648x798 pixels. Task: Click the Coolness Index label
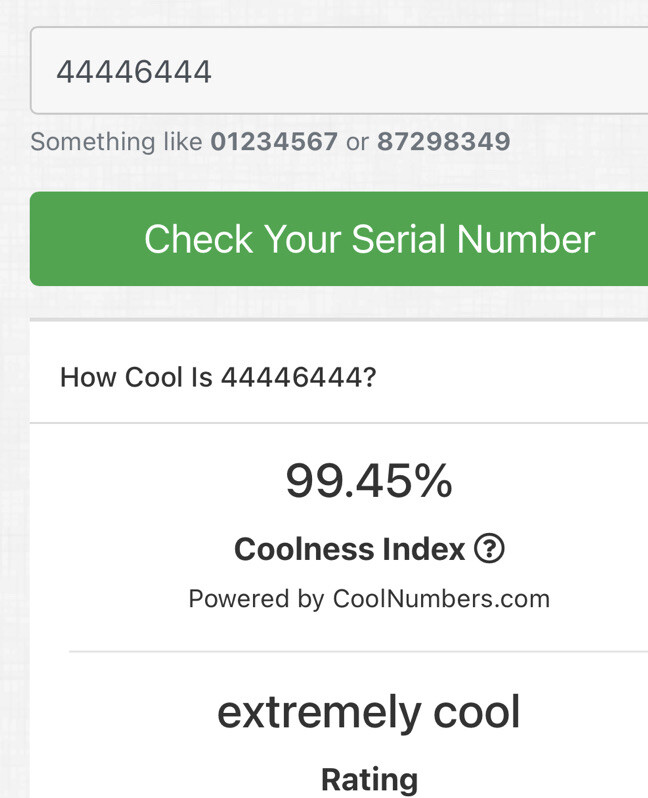pyautogui.click(x=349, y=549)
